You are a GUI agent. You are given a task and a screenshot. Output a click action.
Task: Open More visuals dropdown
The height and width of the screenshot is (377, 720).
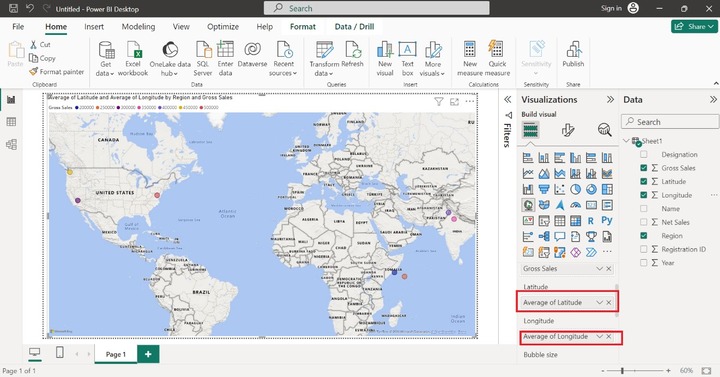pyautogui.click(x=433, y=58)
